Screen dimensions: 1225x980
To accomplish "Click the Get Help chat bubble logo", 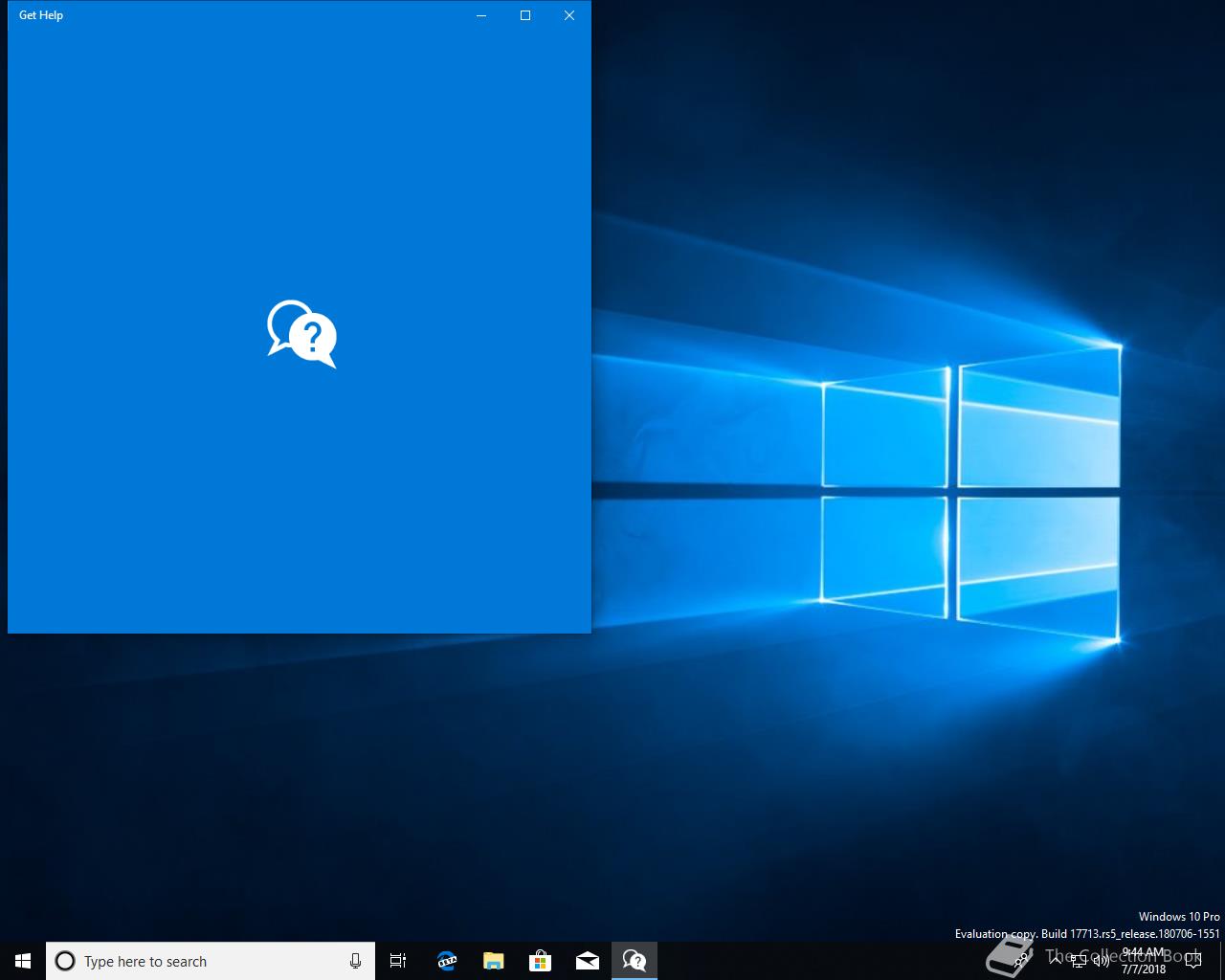I will pyautogui.click(x=301, y=334).
